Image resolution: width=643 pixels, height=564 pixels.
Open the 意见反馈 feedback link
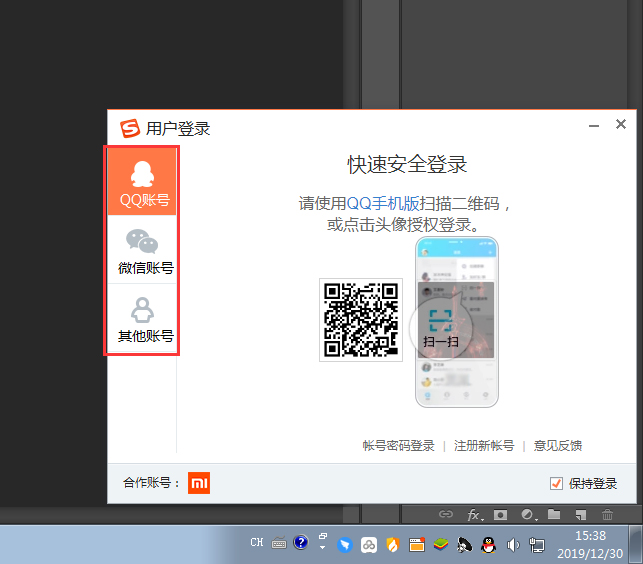(558, 446)
